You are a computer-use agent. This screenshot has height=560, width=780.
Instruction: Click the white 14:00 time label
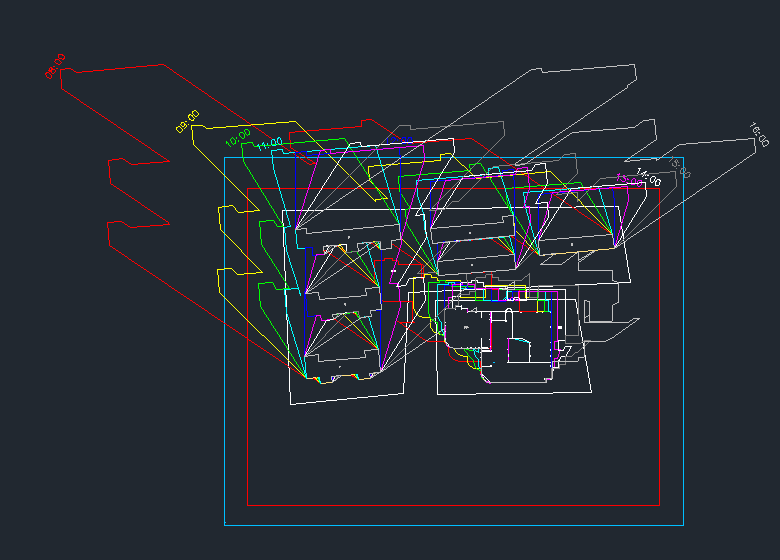coord(648,178)
